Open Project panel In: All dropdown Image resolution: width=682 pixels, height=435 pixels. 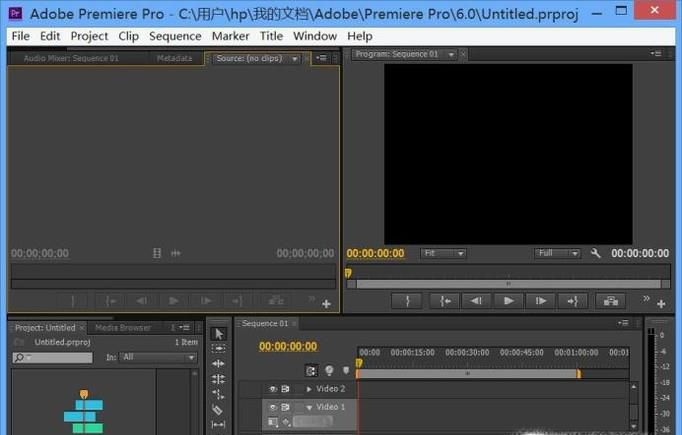[158, 357]
